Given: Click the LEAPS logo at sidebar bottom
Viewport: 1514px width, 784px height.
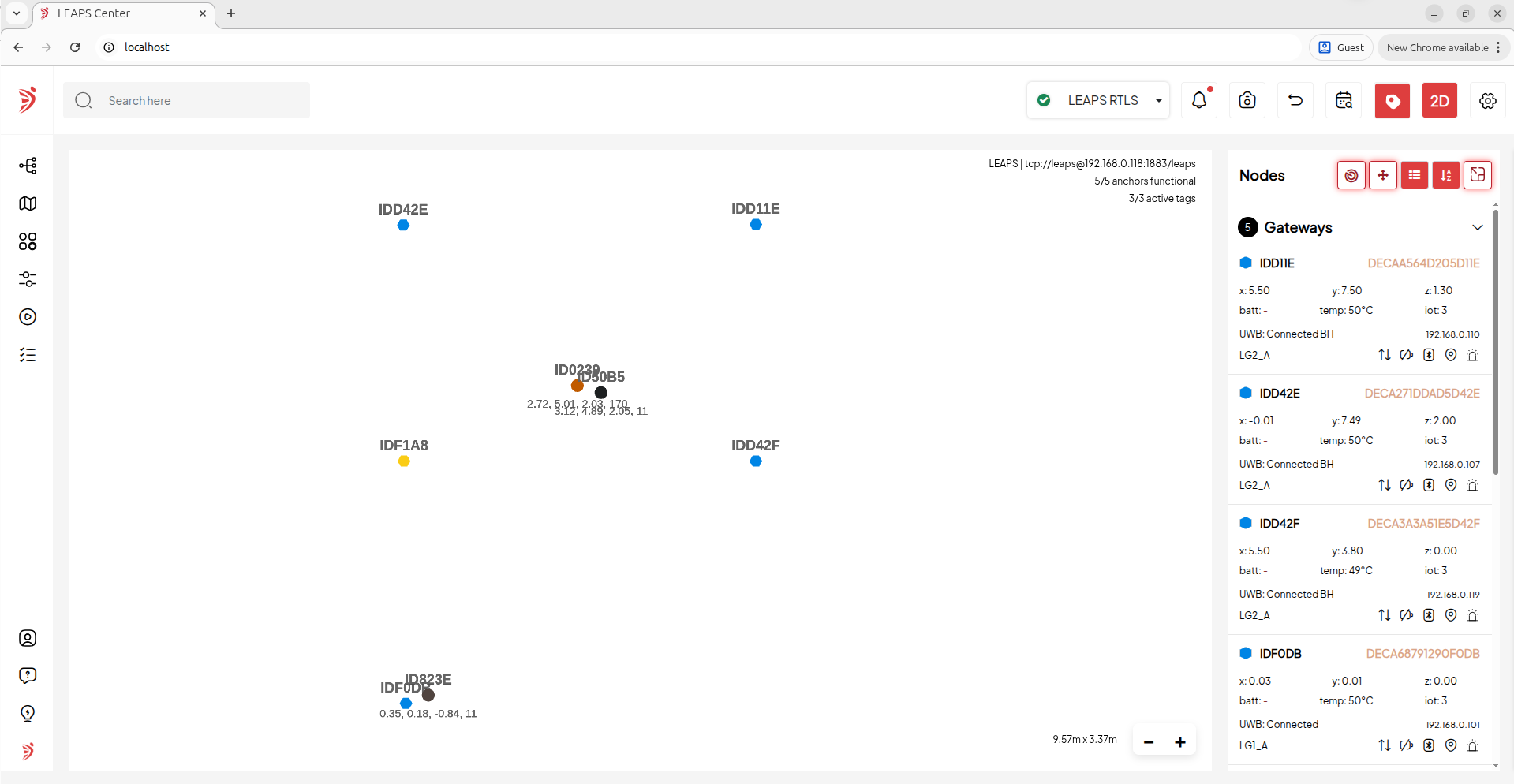Looking at the screenshot, I should pyautogui.click(x=28, y=751).
